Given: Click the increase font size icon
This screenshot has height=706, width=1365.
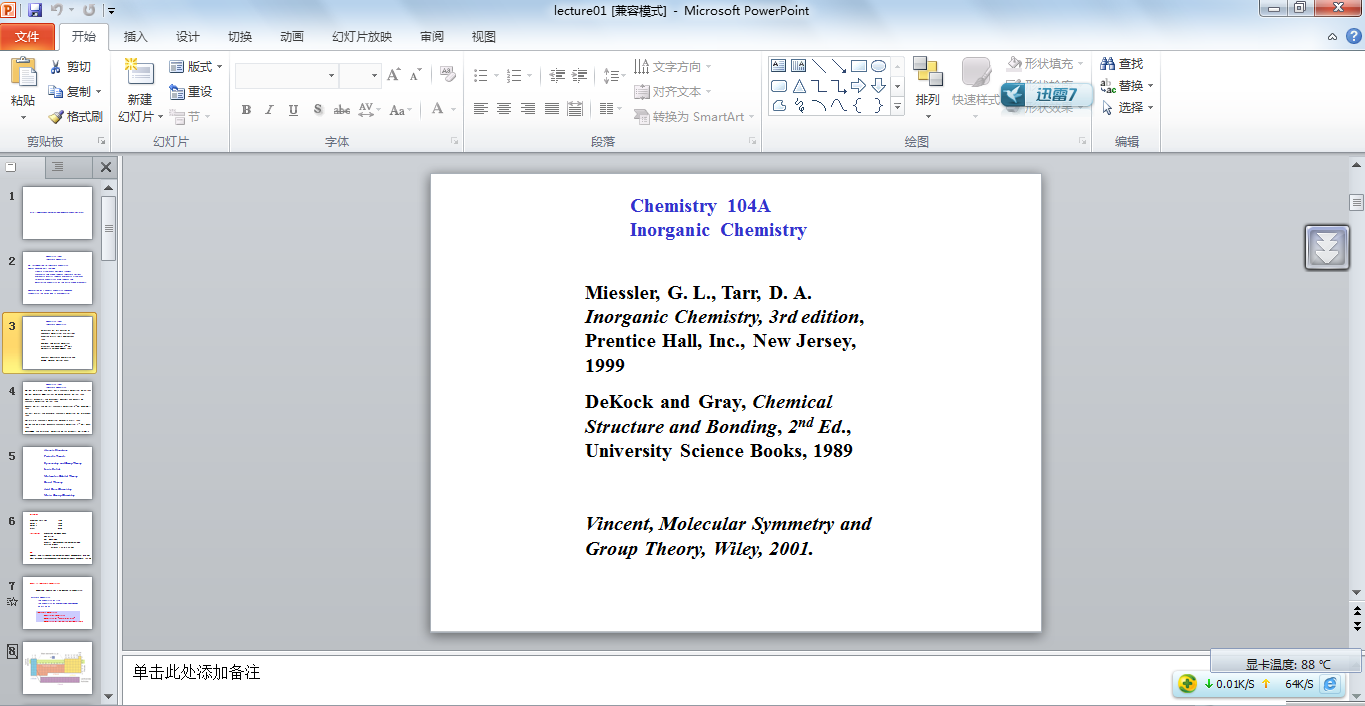Looking at the screenshot, I should [x=393, y=75].
